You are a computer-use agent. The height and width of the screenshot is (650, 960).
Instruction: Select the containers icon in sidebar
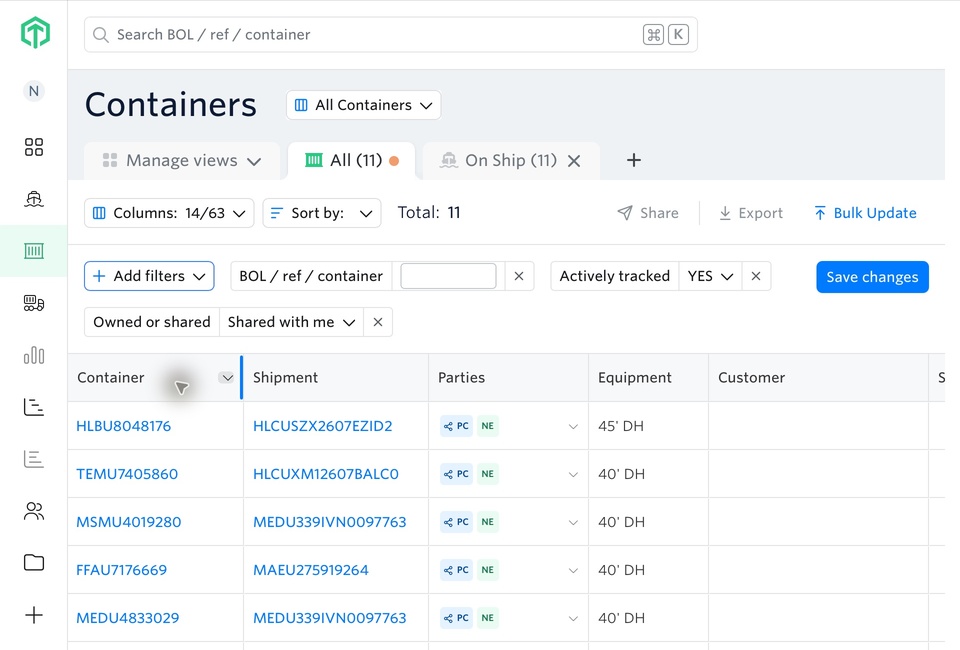[x=34, y=251]
